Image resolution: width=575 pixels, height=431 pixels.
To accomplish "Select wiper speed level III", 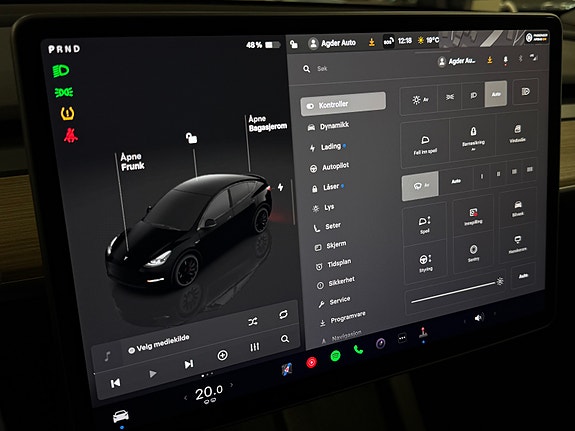I will [514, 172].
